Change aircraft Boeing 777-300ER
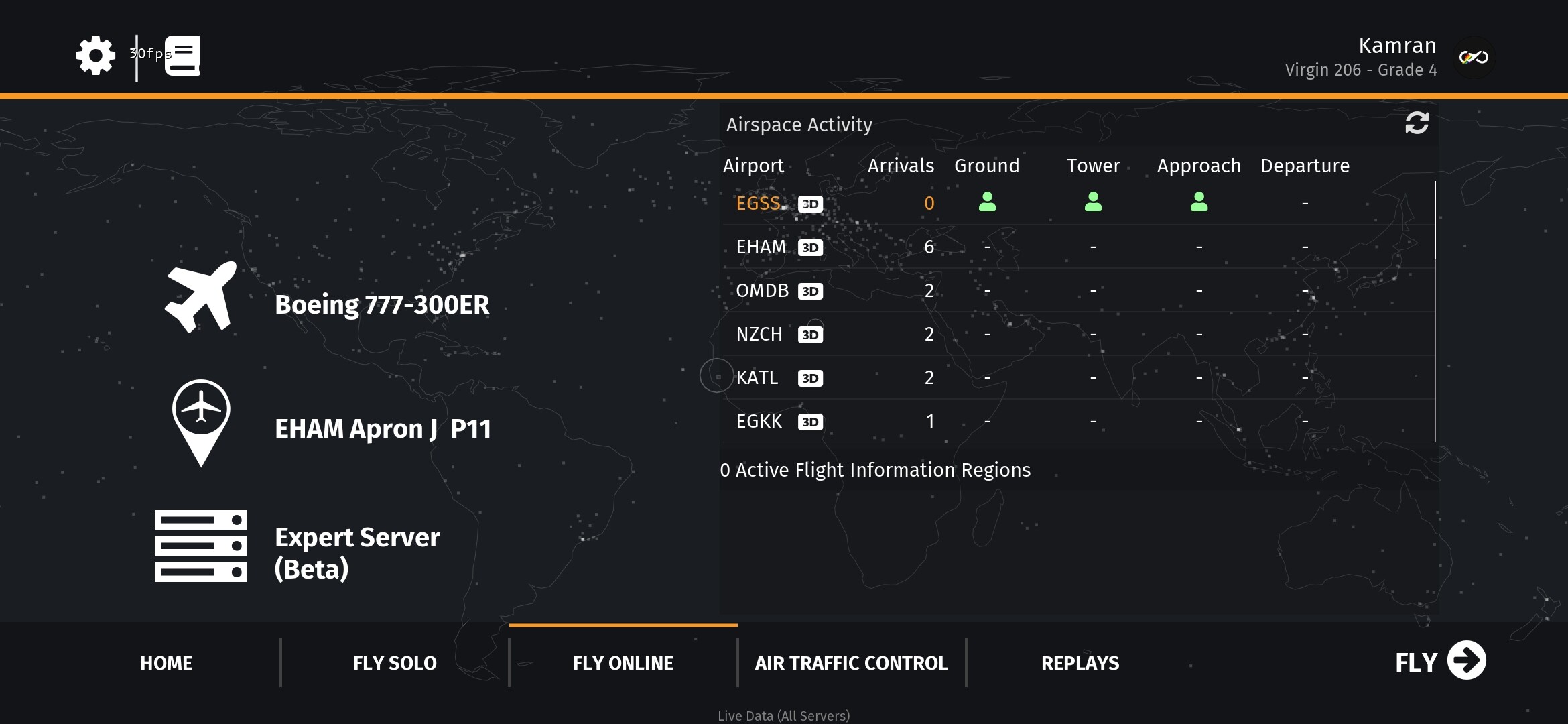 (x=382, y=305)
